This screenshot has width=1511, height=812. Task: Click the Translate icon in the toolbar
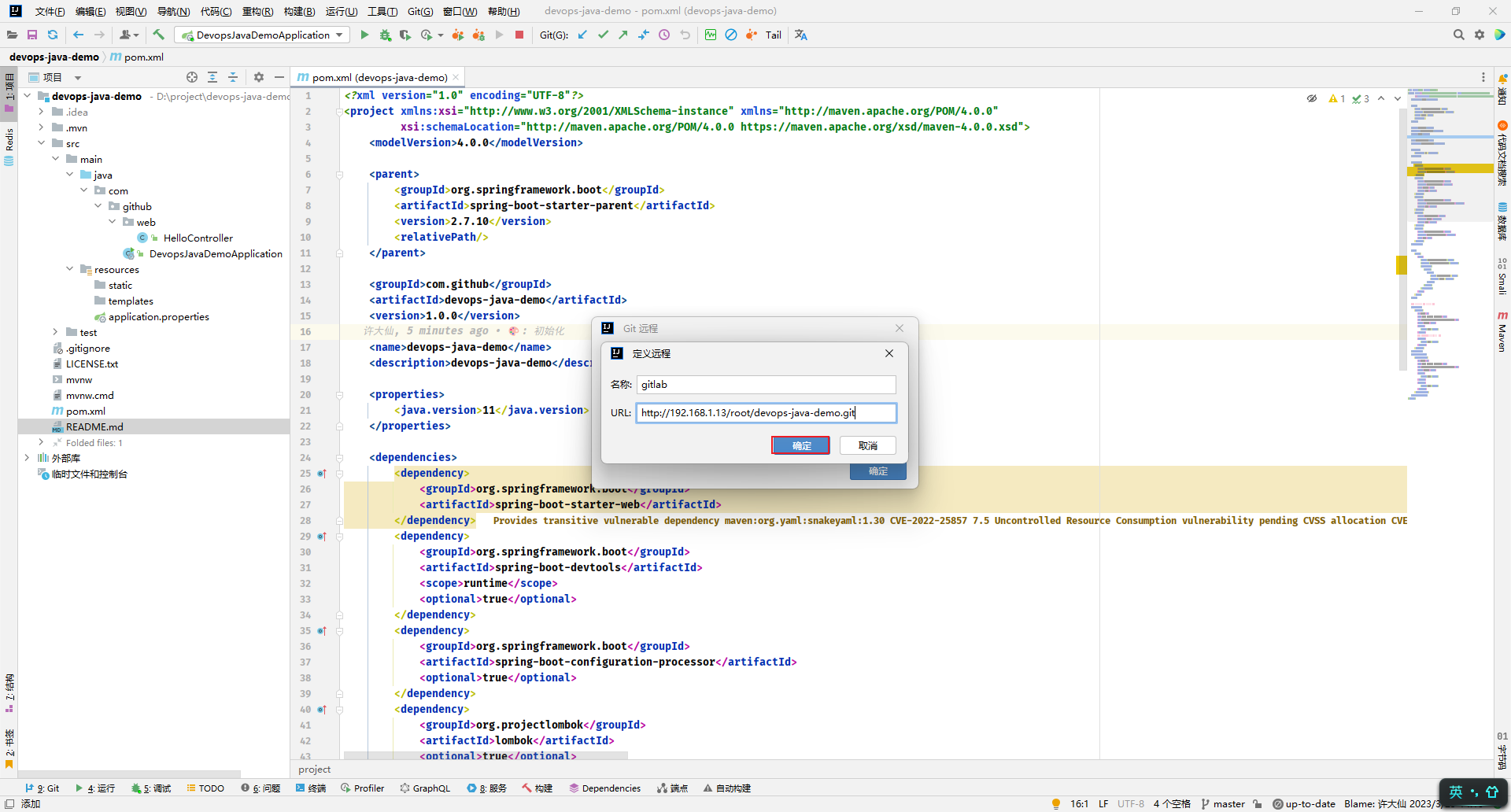801,35
